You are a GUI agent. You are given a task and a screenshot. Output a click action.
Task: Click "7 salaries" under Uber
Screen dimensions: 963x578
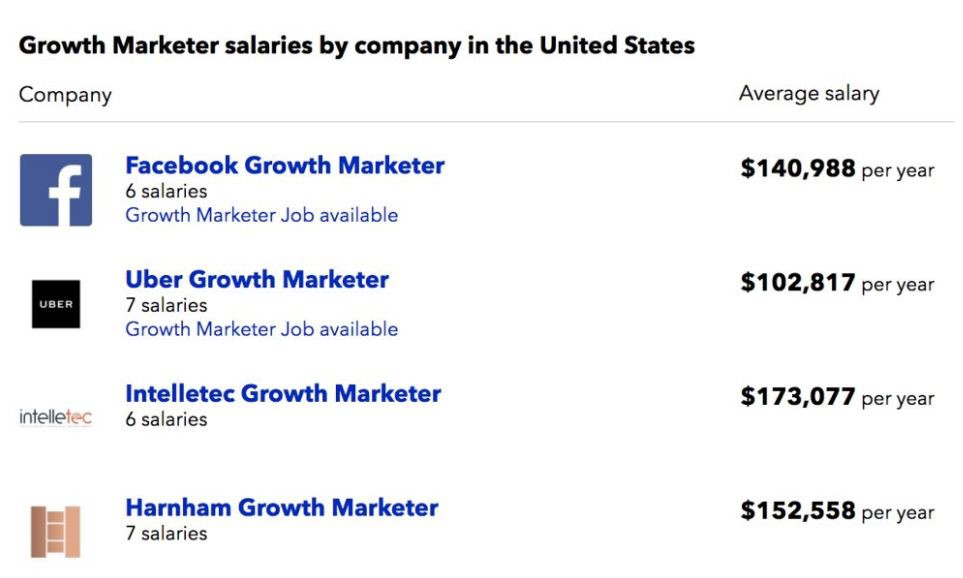point(166,305)
